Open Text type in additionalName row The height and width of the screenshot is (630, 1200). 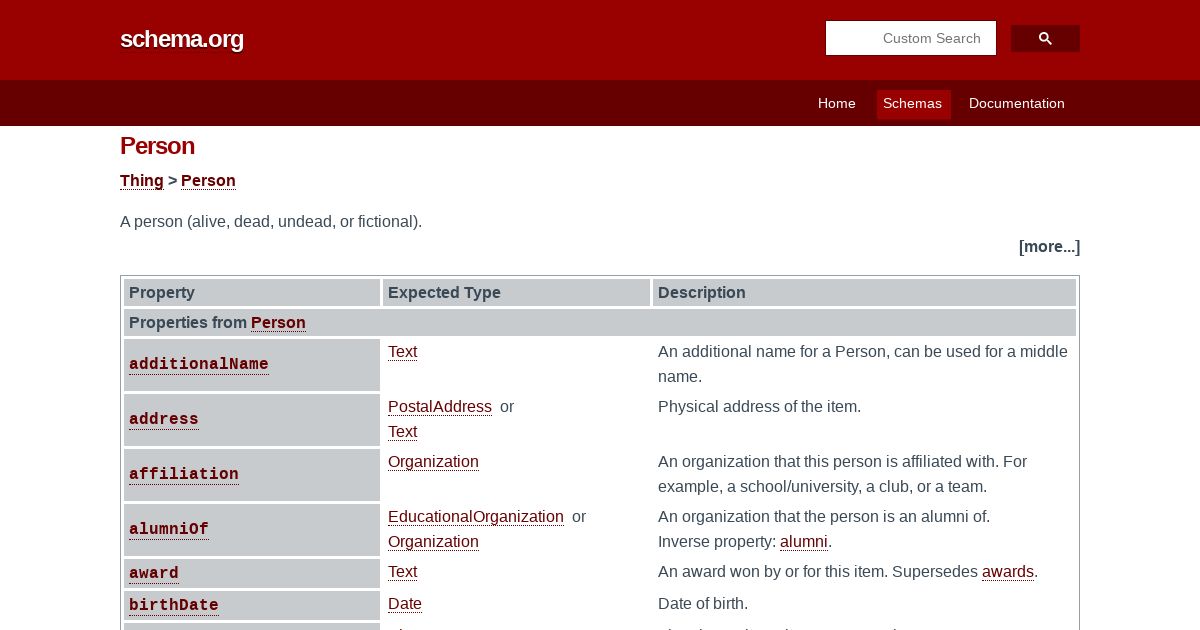(402, 352)
